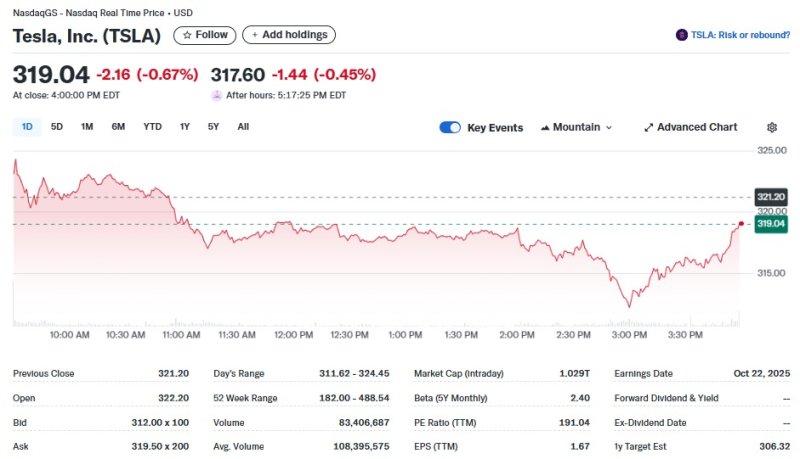
Task: Toggle the Key Events switch
Action: (x=450, y=128)
